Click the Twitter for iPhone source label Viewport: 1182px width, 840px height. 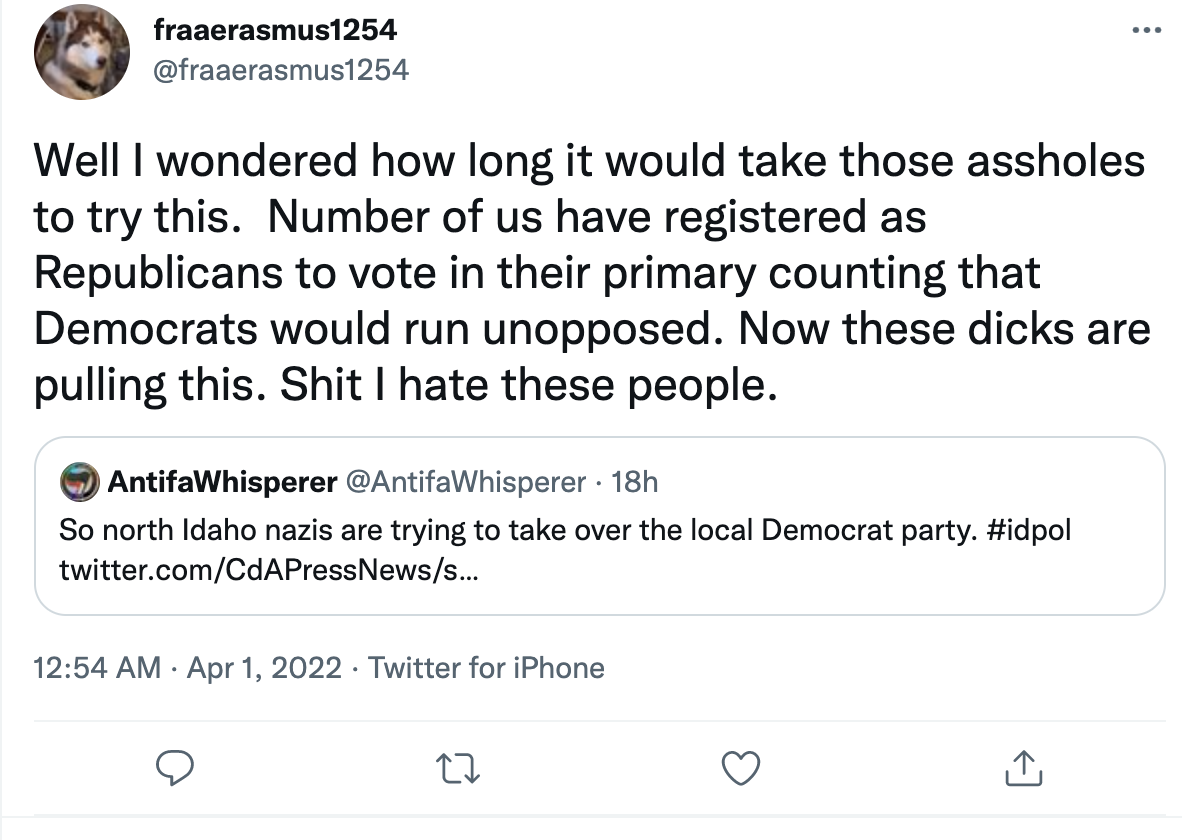pyautogui.click(x=486, y=667)
